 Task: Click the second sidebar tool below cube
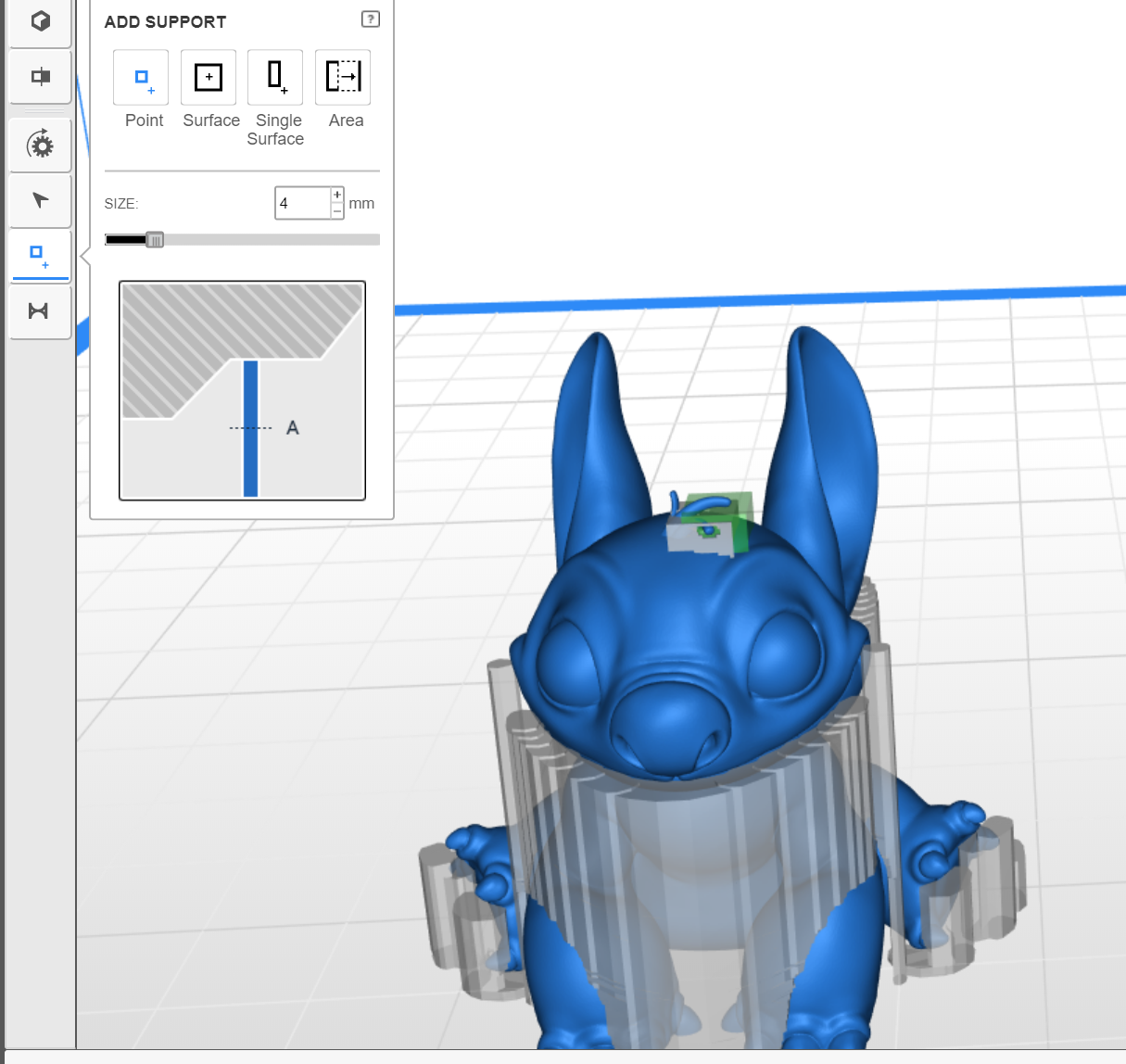pyautogui.click(x=40, y=77)
